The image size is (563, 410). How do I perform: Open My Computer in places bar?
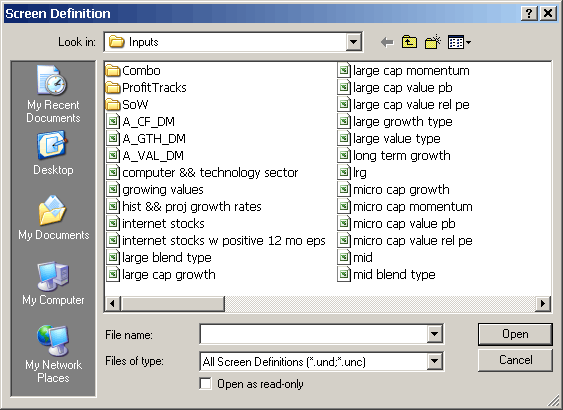[53, 283]
